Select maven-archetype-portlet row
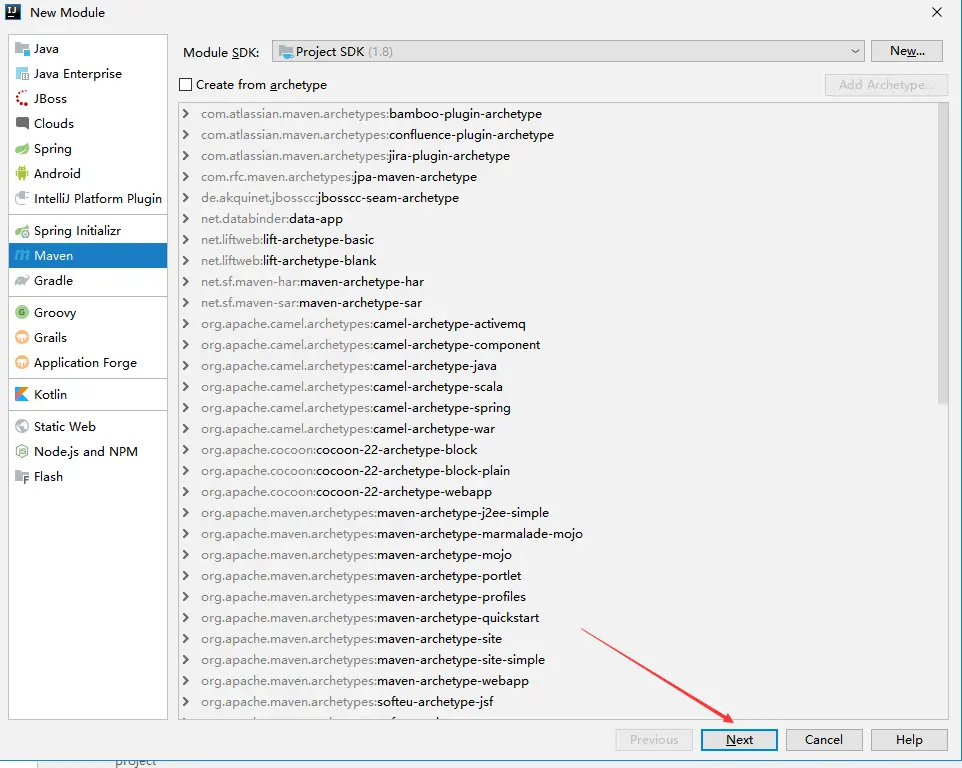This screenshot has height=768, width=962. 558,575
